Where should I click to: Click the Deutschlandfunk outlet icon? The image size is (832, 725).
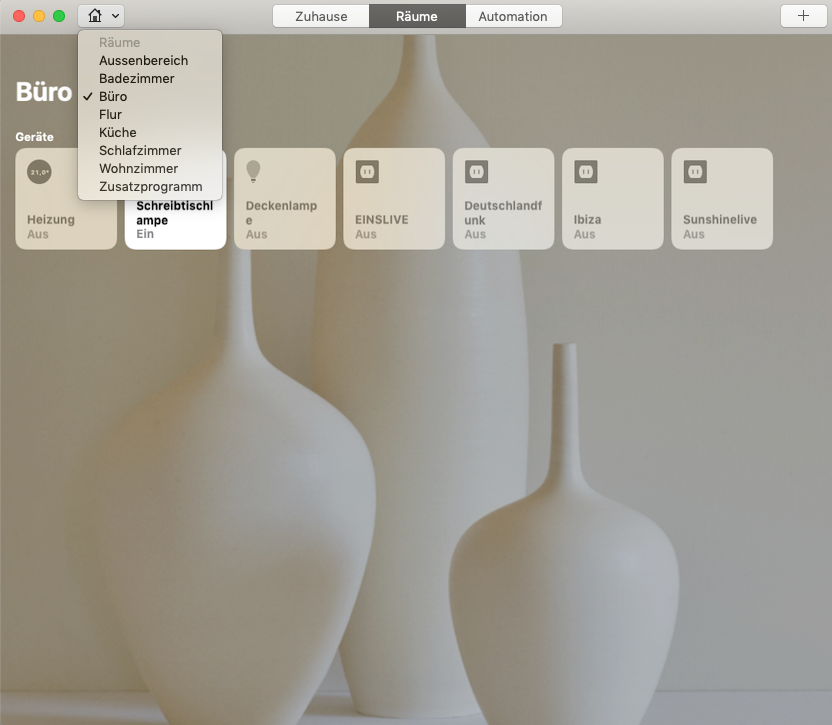tap(476, 172)
